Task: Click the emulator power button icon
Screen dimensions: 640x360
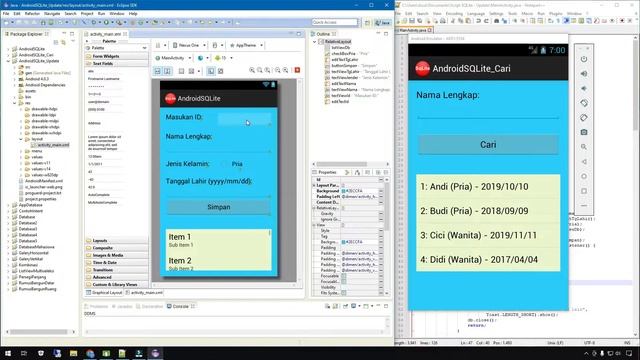Action: pyautogui.click(x=584, y=59)
